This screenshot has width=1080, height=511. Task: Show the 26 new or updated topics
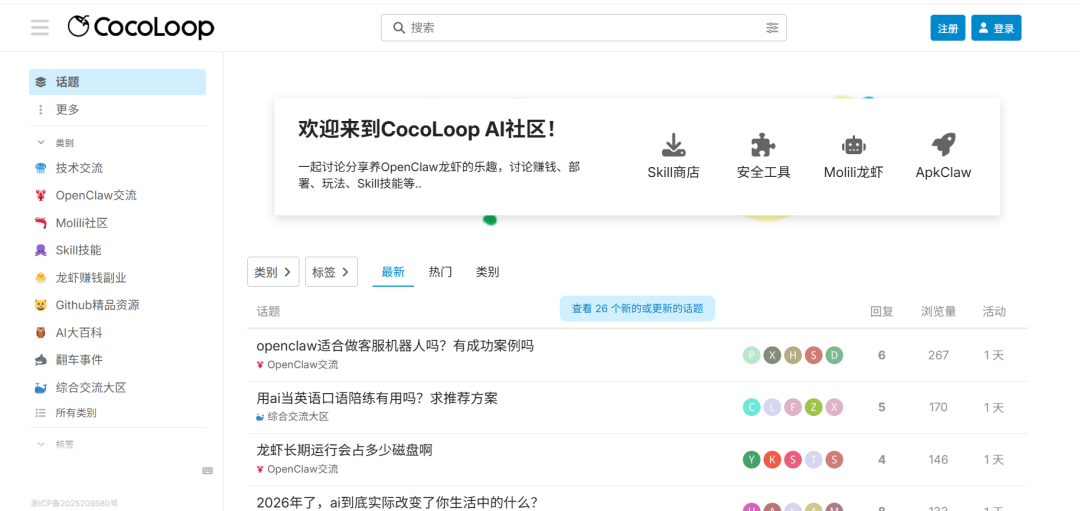coord(637,309)
